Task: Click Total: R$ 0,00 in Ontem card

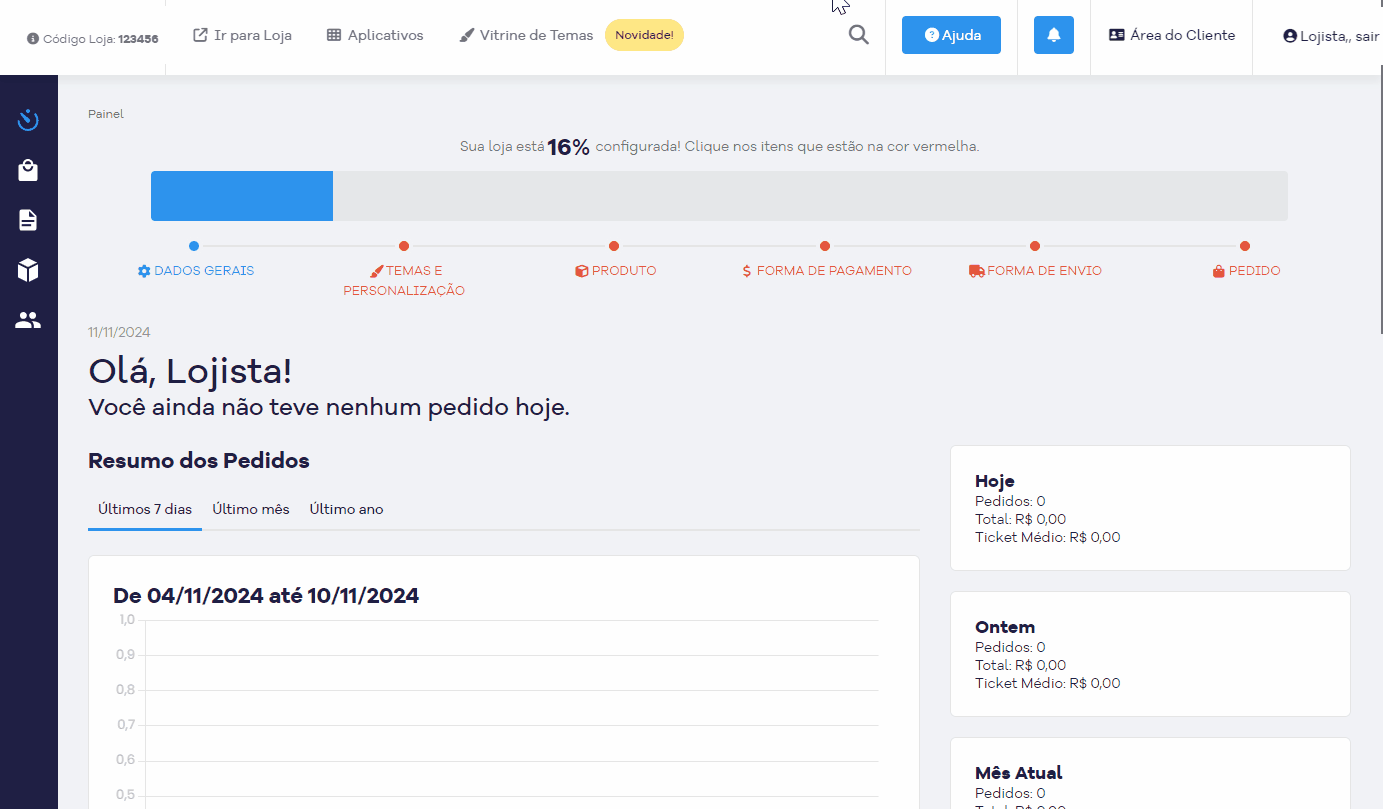Action: (1020, 665)
